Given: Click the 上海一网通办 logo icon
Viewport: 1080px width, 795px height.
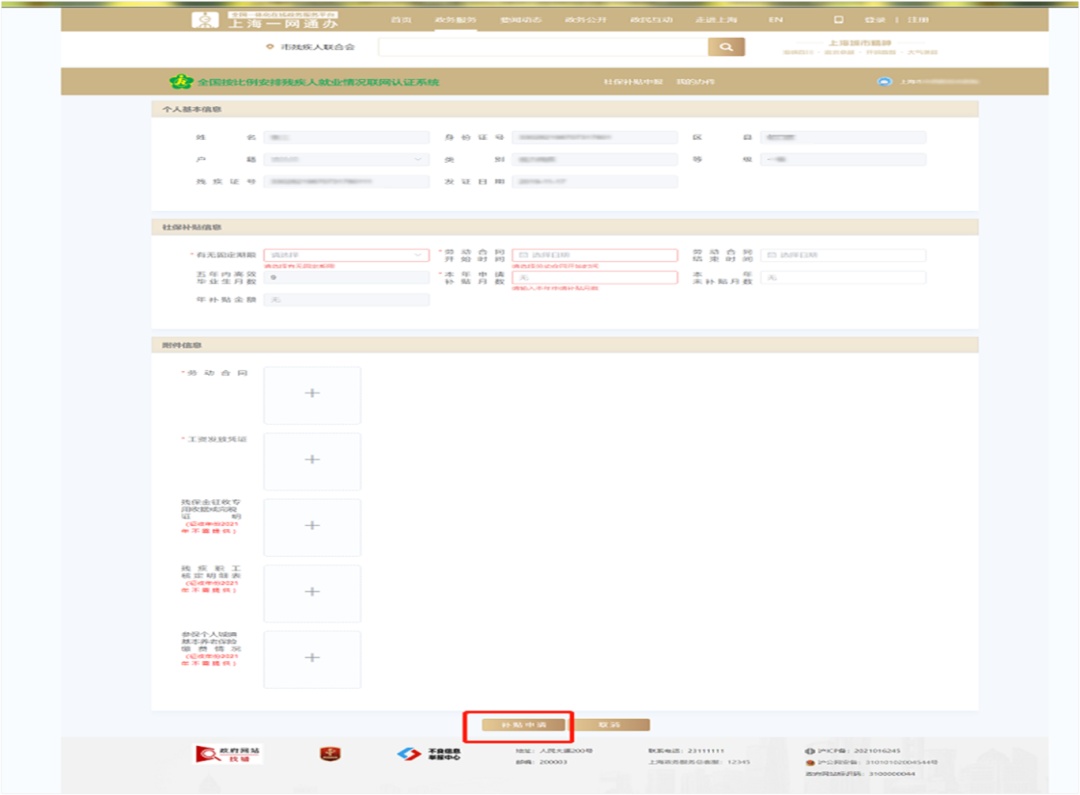Looking at the screenshot, I should 205,21.
